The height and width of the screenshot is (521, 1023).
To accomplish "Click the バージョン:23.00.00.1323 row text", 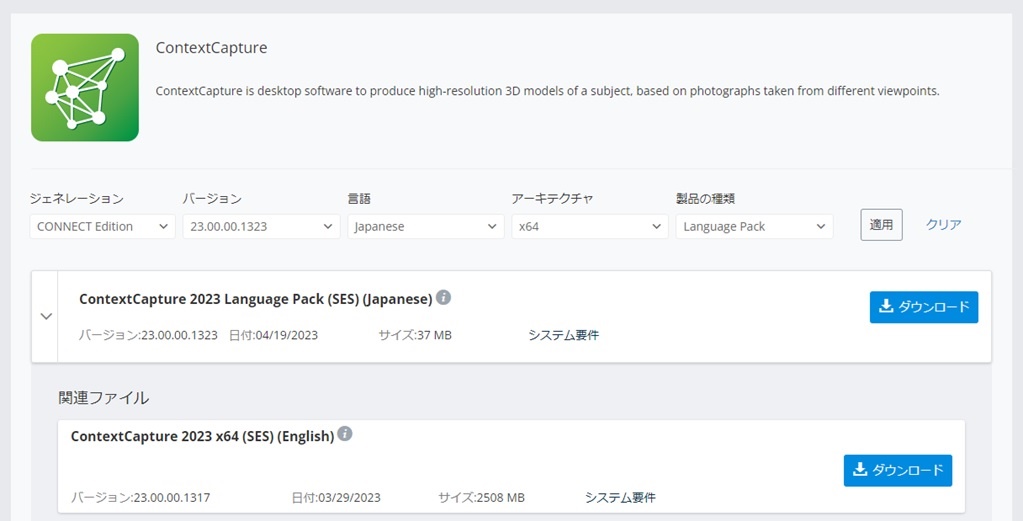I will coord(148,335).
